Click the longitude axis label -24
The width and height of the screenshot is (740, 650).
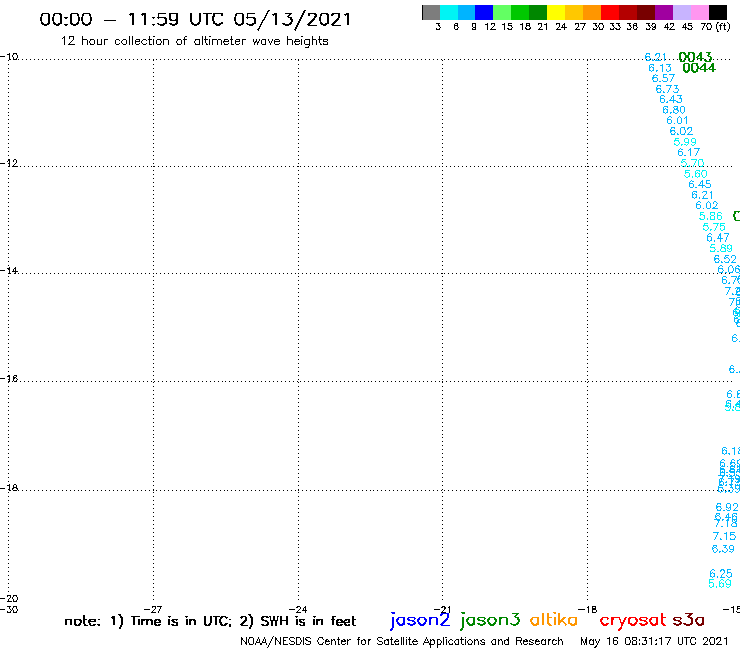(298, 609)
